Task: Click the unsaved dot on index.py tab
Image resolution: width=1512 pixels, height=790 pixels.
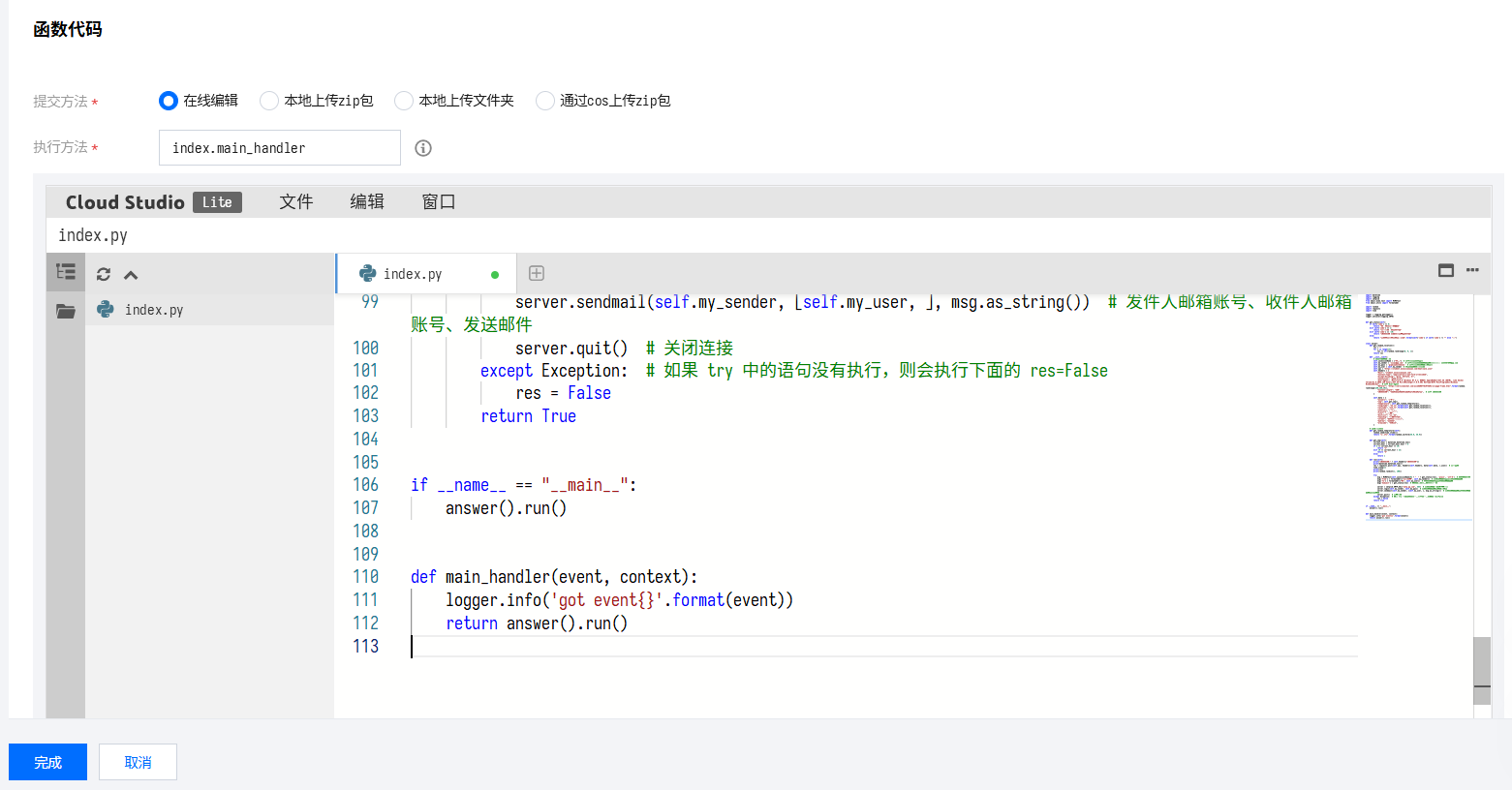Action: point(495,275)
